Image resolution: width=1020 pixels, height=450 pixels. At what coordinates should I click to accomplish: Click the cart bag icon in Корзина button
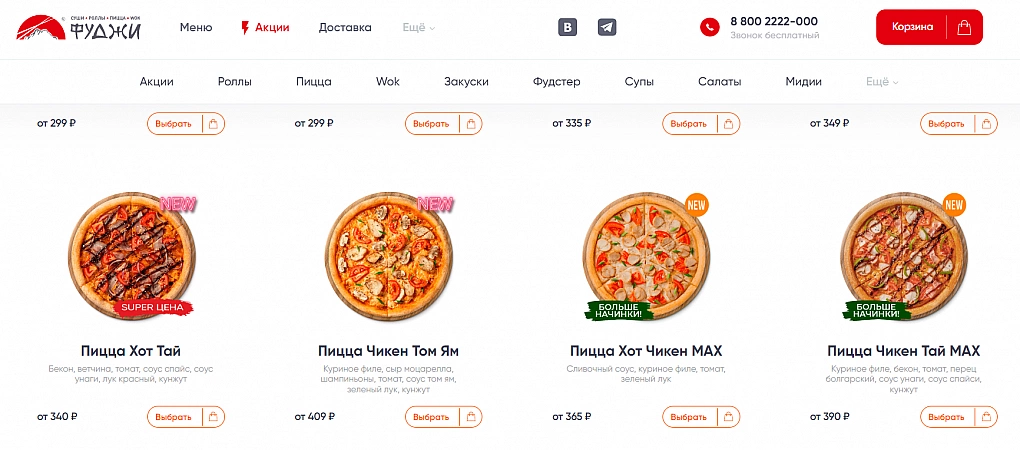click(x=964, y=27)
